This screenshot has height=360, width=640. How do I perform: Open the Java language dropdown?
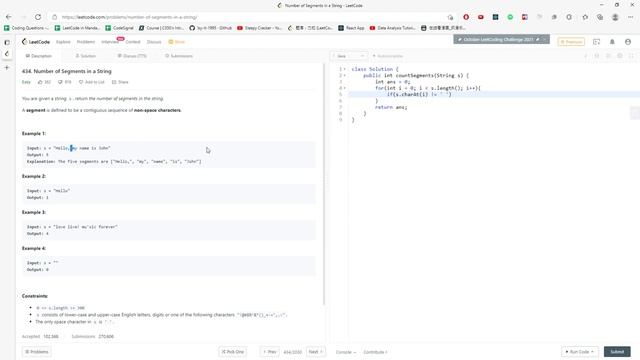click(349, 56)
